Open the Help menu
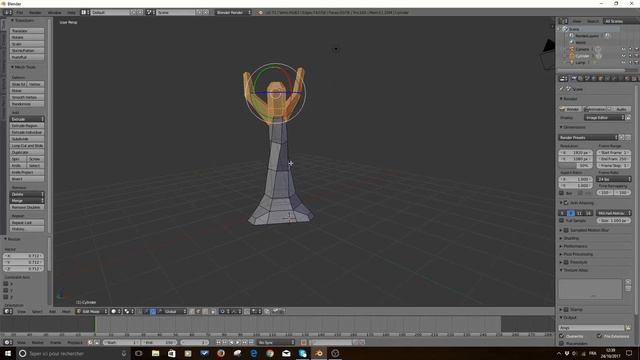 pos(71,13)
